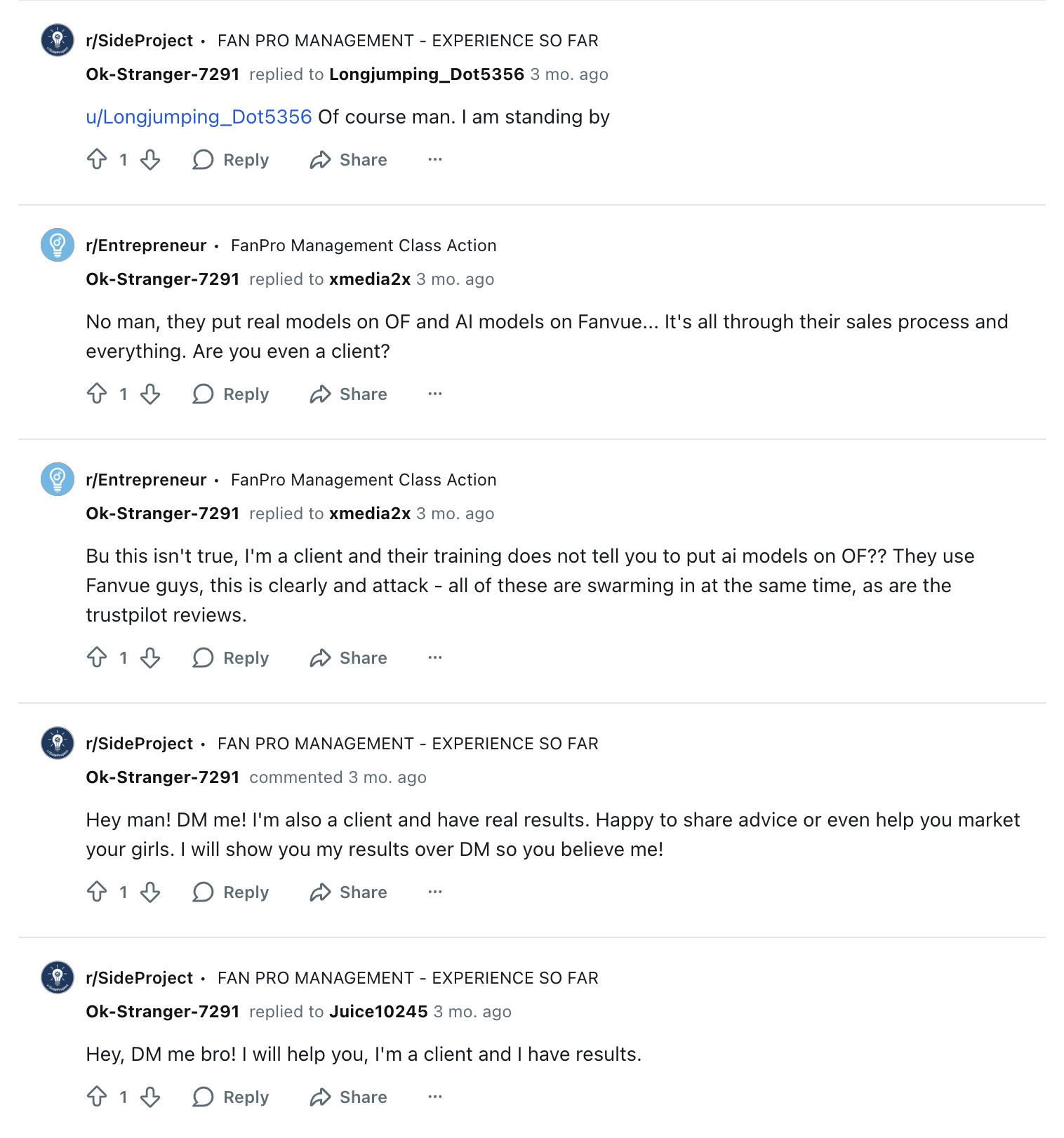
Task: Click the Reply speech-bubble icon on the fourth comment
Action: click(204, 892)
